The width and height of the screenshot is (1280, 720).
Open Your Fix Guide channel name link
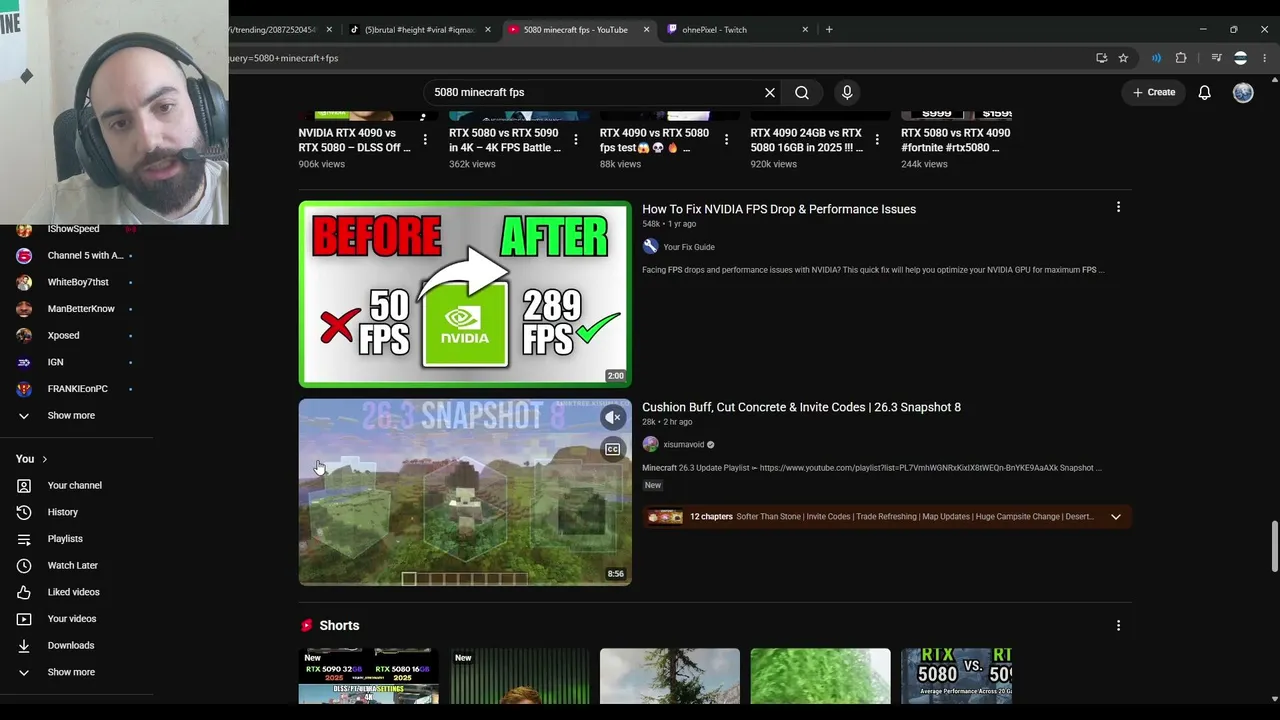(689, 247)
